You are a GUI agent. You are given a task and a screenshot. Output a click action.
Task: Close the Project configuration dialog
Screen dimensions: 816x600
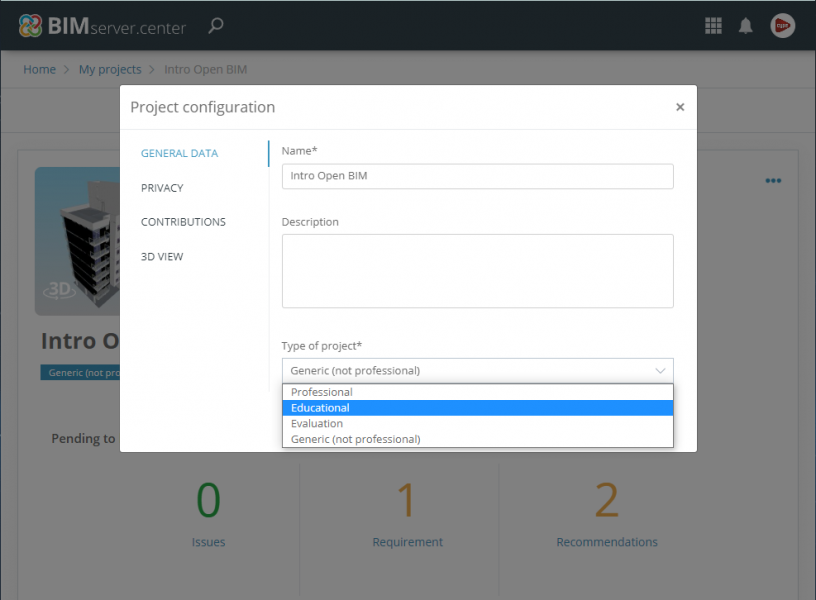coord(680,107)
